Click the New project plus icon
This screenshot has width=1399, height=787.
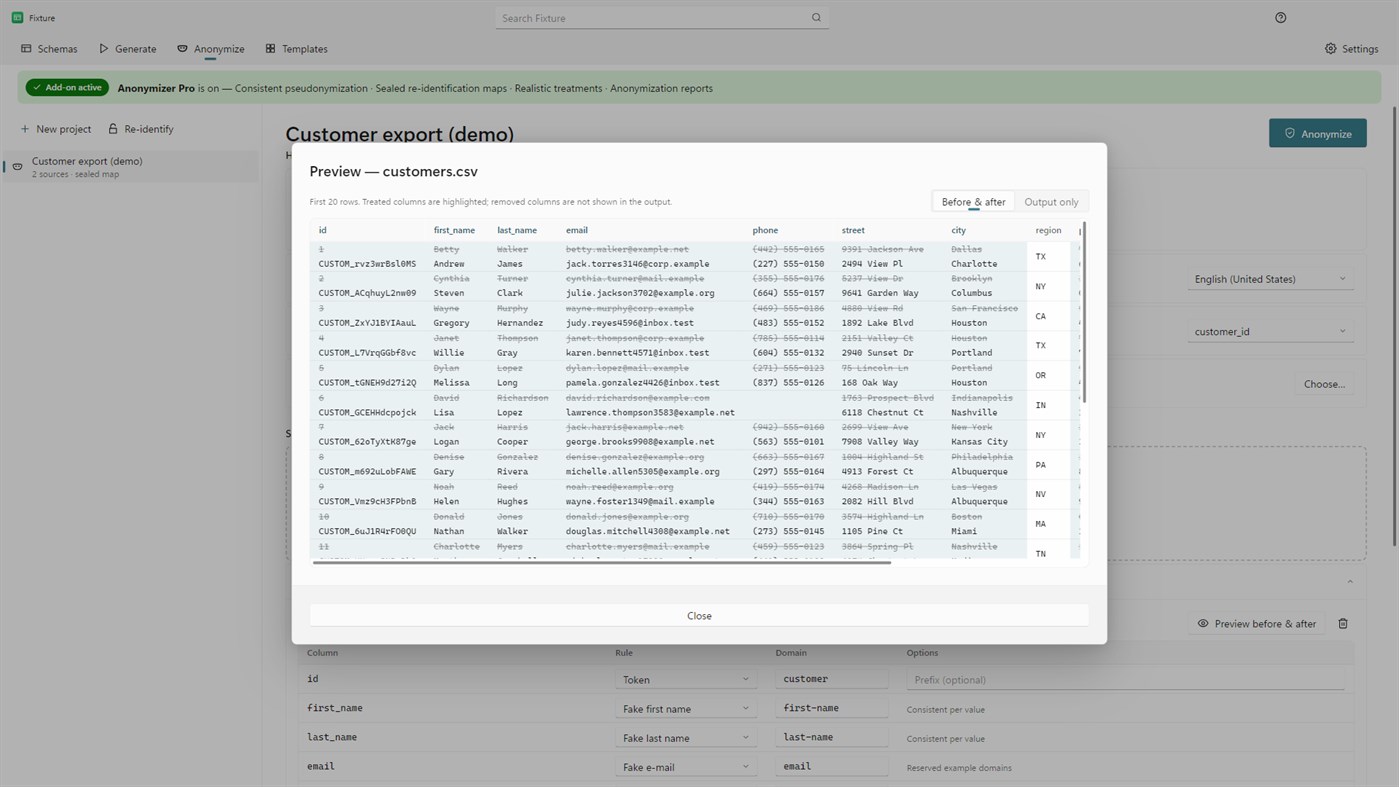click(x=25, y=129)
